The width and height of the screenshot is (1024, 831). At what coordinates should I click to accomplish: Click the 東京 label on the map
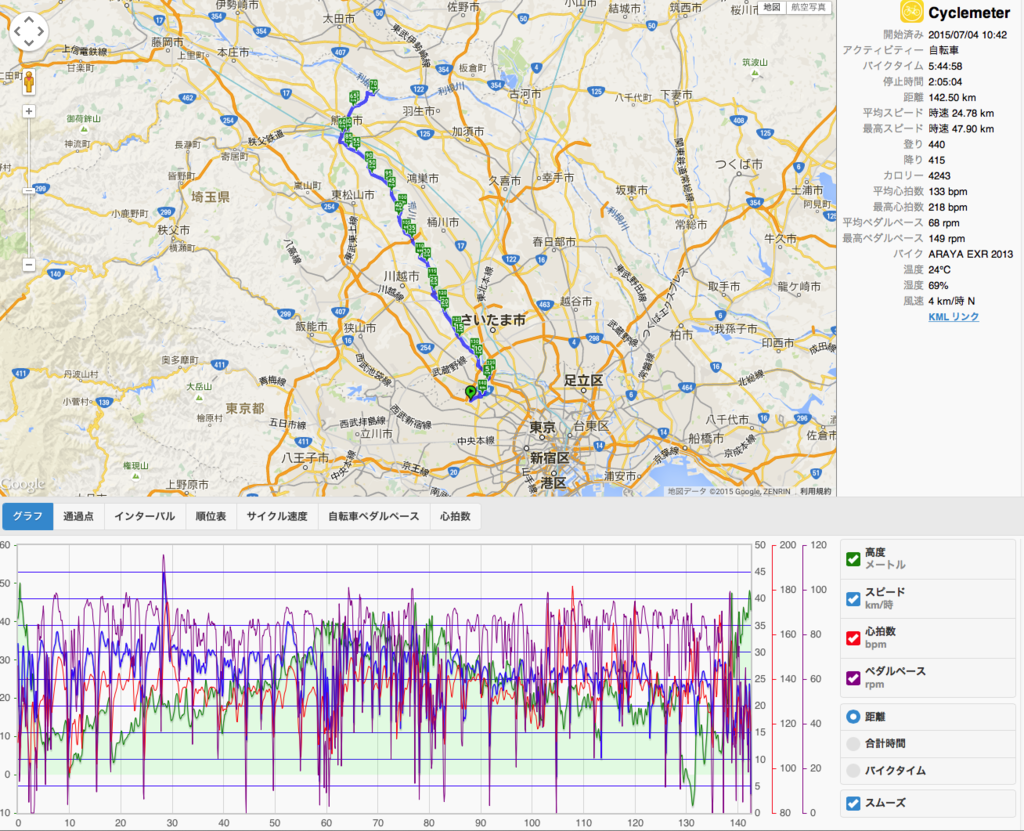click(542, 427)
